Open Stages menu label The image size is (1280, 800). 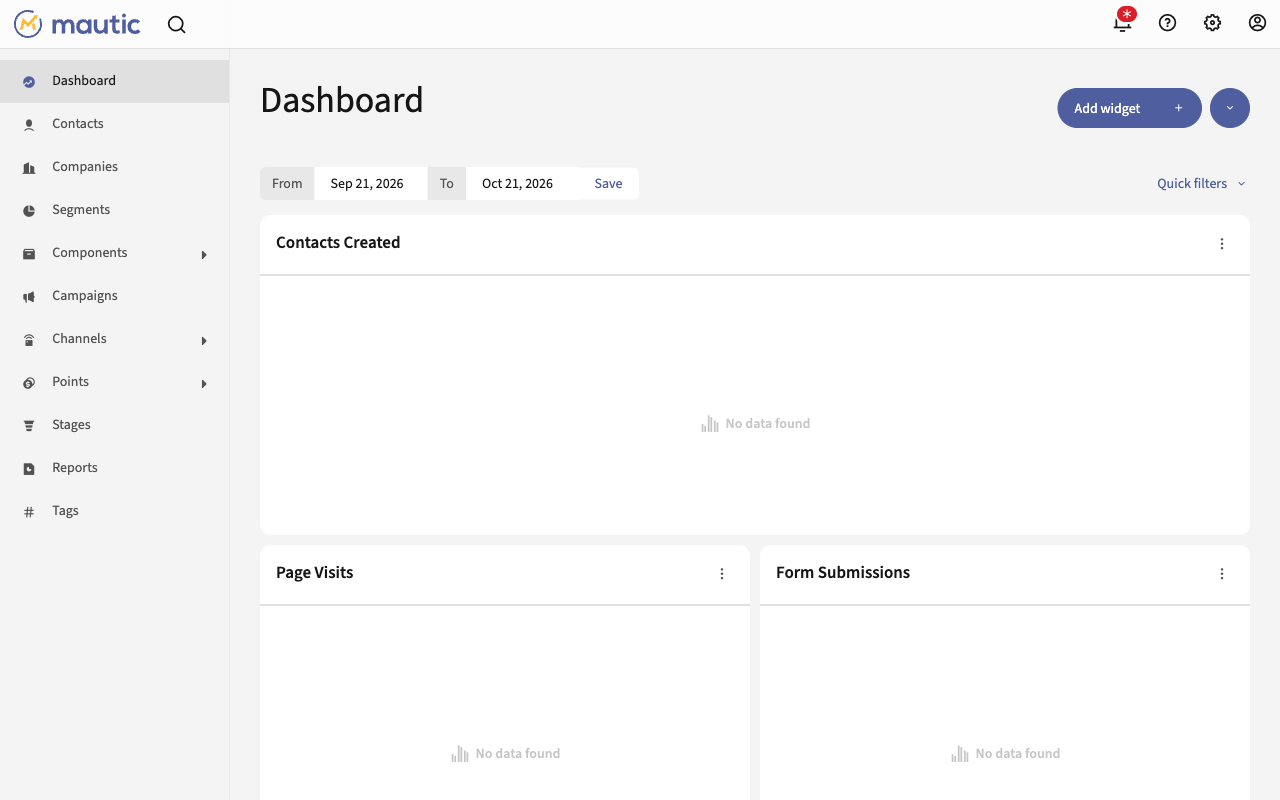[x=71, y=425]
